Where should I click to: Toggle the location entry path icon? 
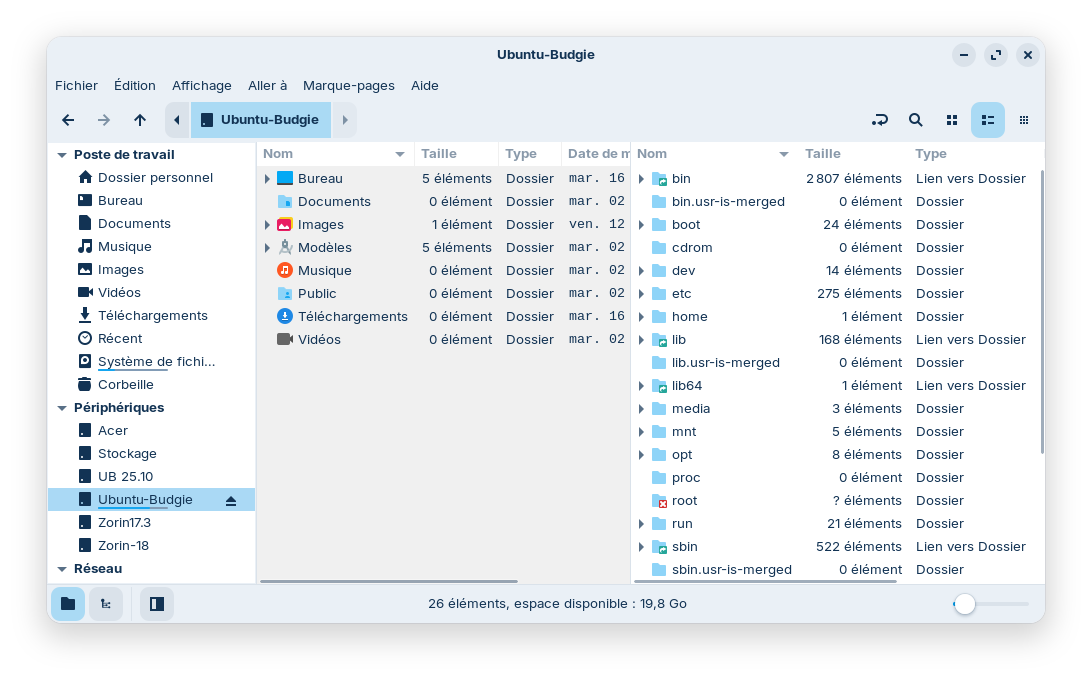879,120
